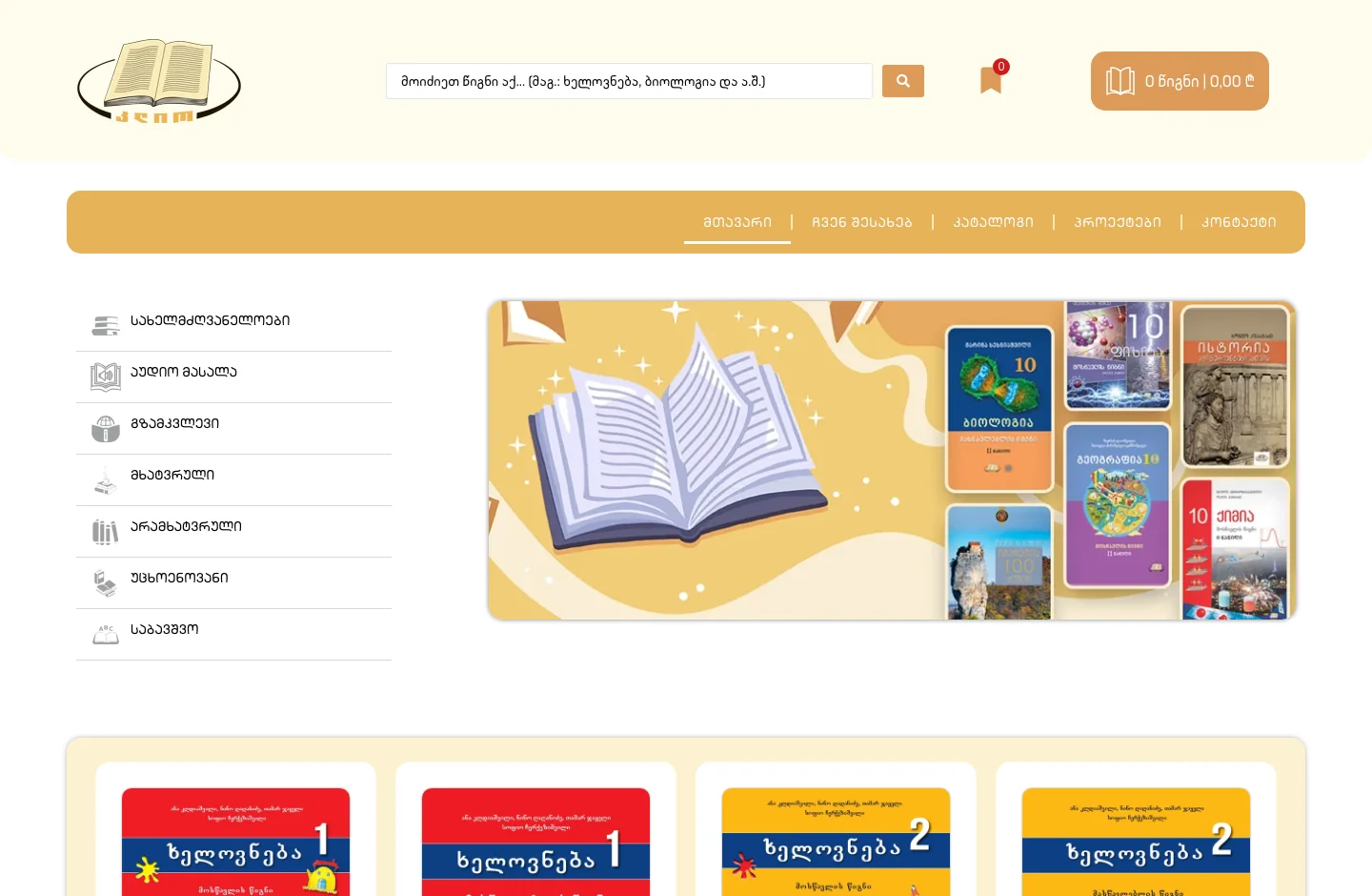The width and height of the screenshot is (1372, 896).
Task: Open the last yellow ხელოვნება 2 book cover
Action: point(1136,842)
